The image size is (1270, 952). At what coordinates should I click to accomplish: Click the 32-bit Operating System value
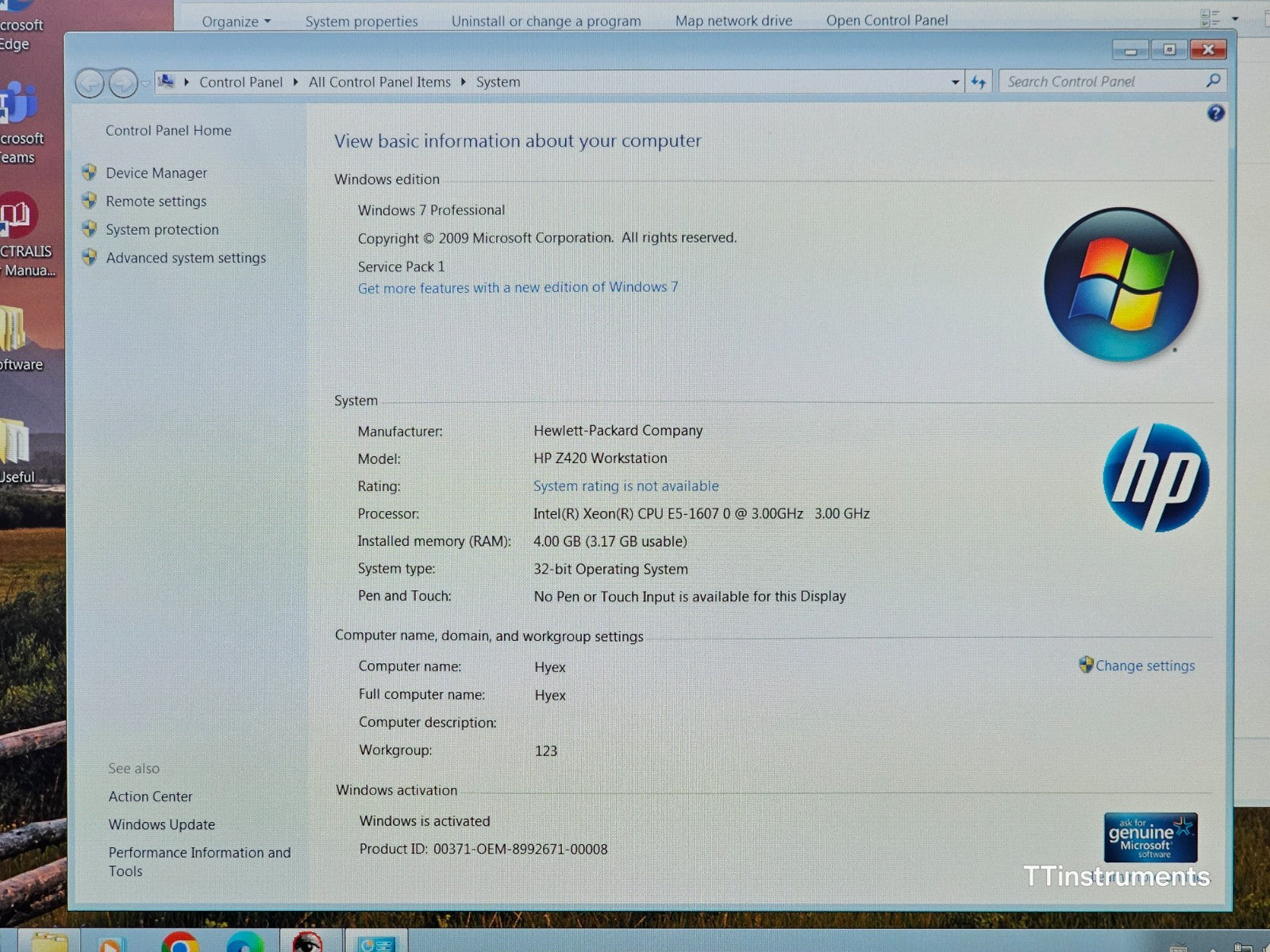click(610, 569)
